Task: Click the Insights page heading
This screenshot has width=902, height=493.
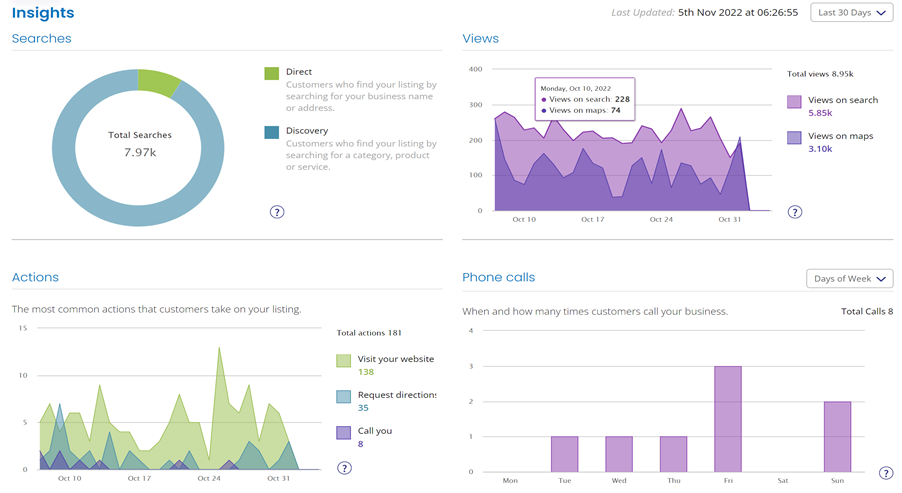Action: [43, 13]
